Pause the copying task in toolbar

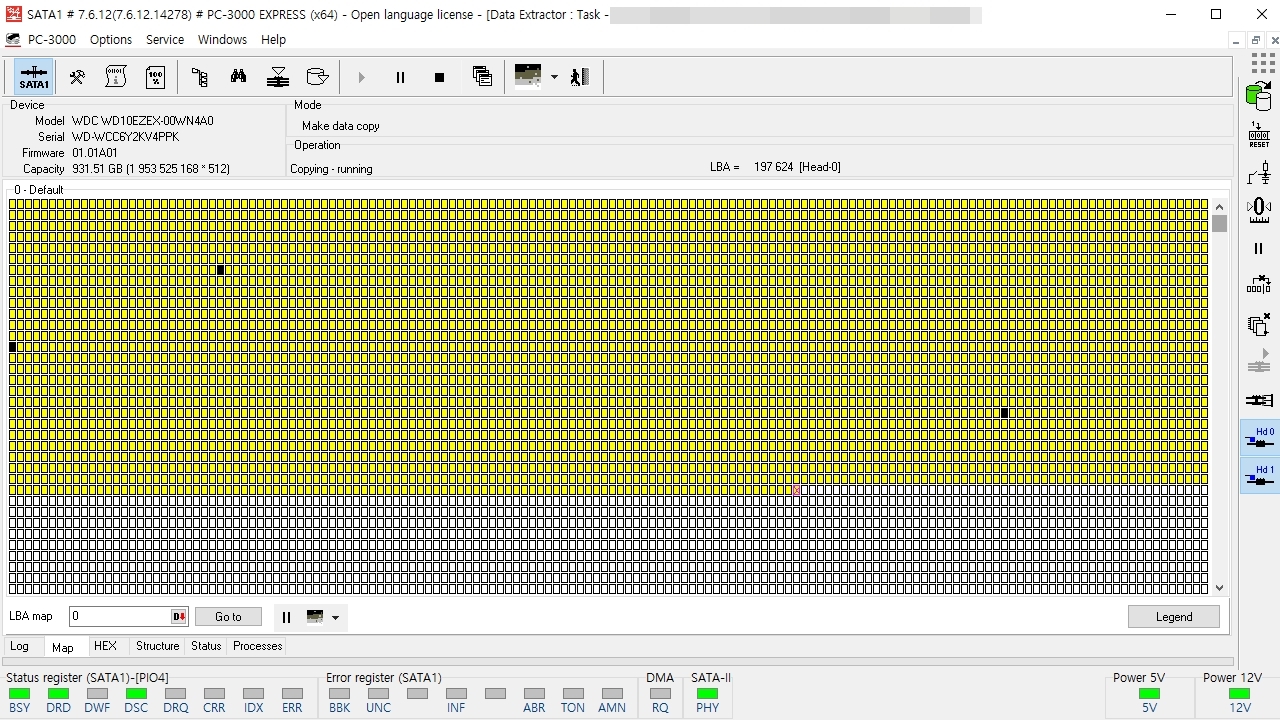click(x=400, y=77)
